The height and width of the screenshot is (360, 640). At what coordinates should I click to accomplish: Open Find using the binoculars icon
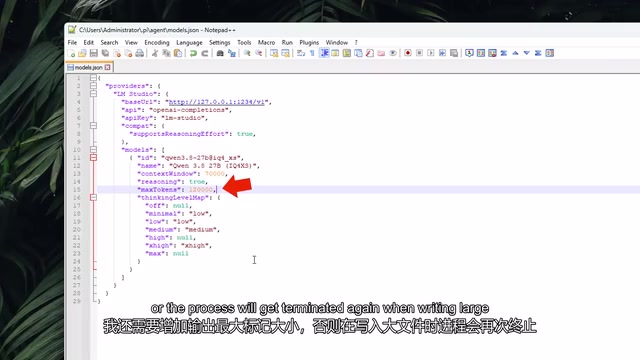(x=220, y=53)
